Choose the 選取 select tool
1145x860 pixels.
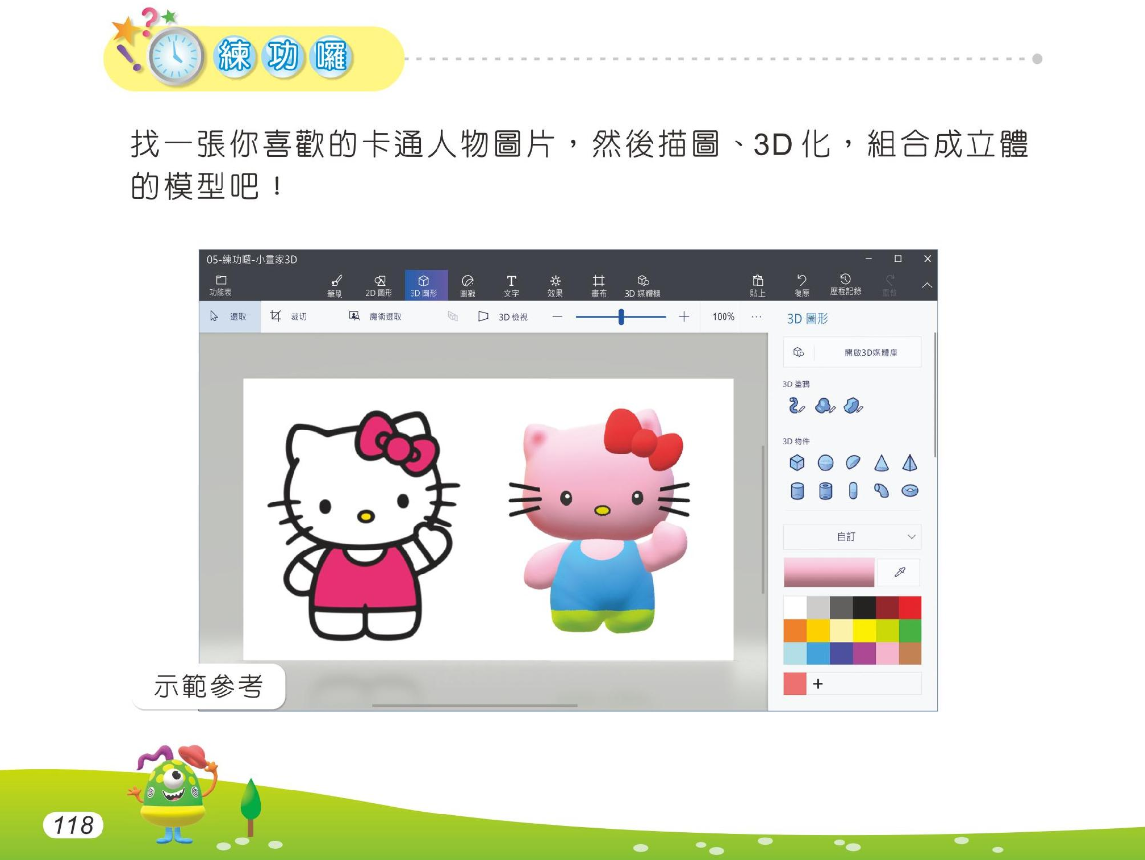pos(230,316)
